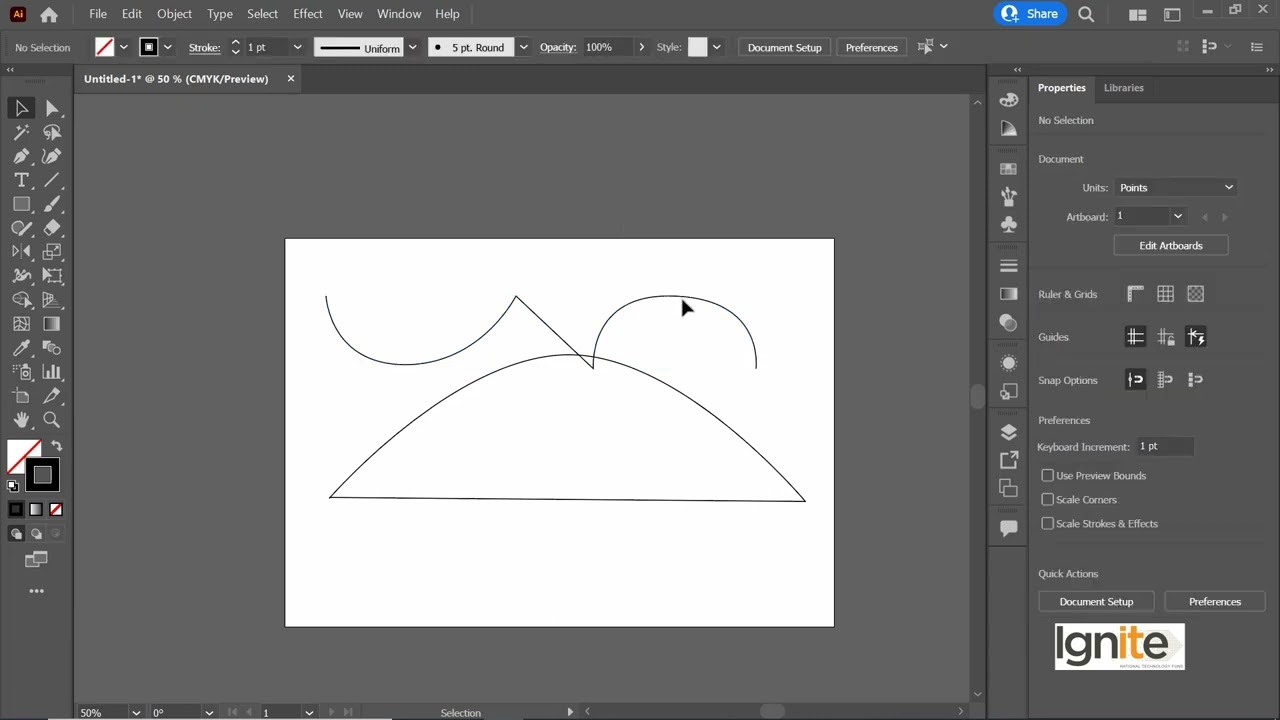
Task: Open the 50% zoom level dropdown
Action: click(136, 712)
